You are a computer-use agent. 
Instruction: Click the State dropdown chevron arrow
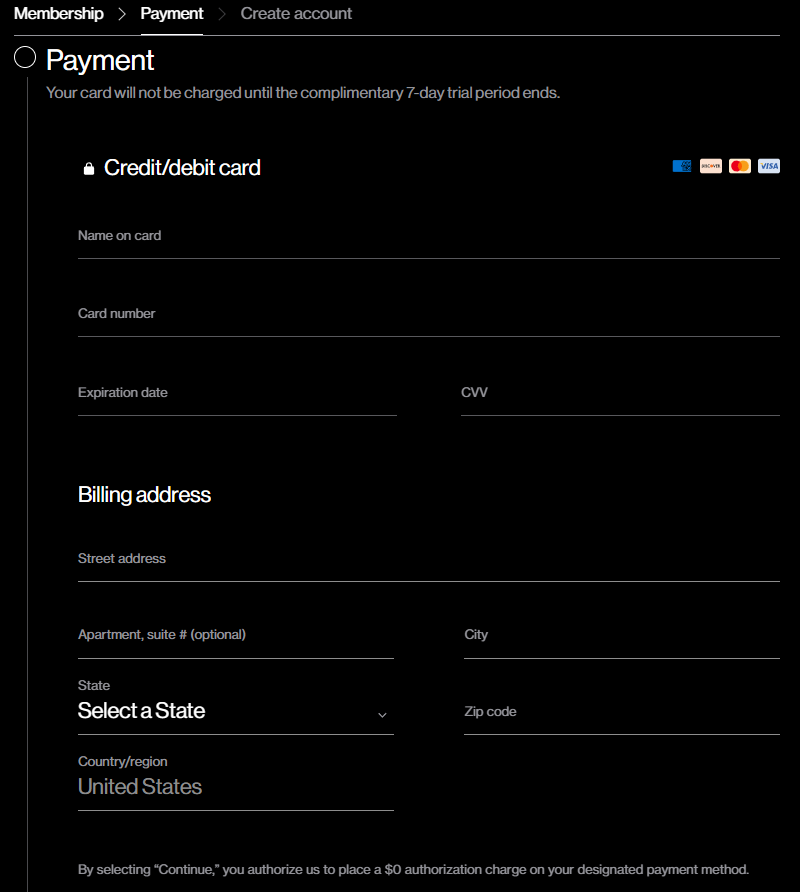click(382, 715)
